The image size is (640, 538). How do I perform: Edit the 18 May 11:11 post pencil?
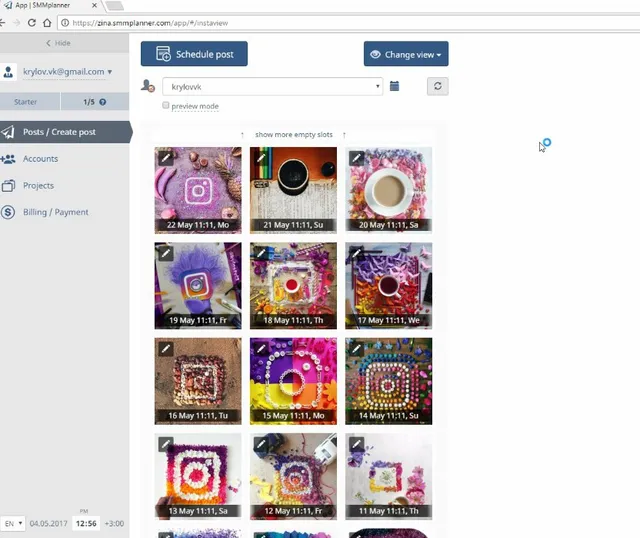tap(261, 253)
